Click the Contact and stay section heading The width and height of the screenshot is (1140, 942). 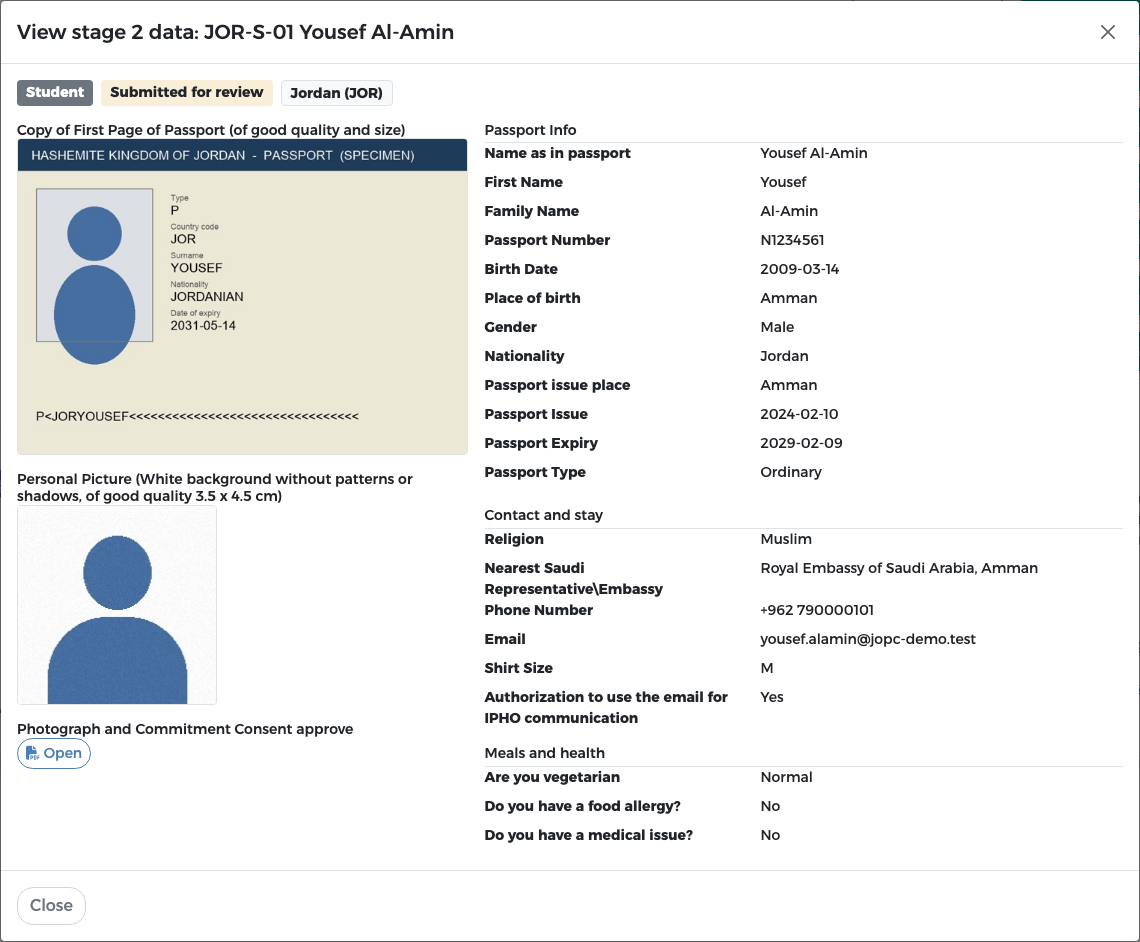click(543, 515)
